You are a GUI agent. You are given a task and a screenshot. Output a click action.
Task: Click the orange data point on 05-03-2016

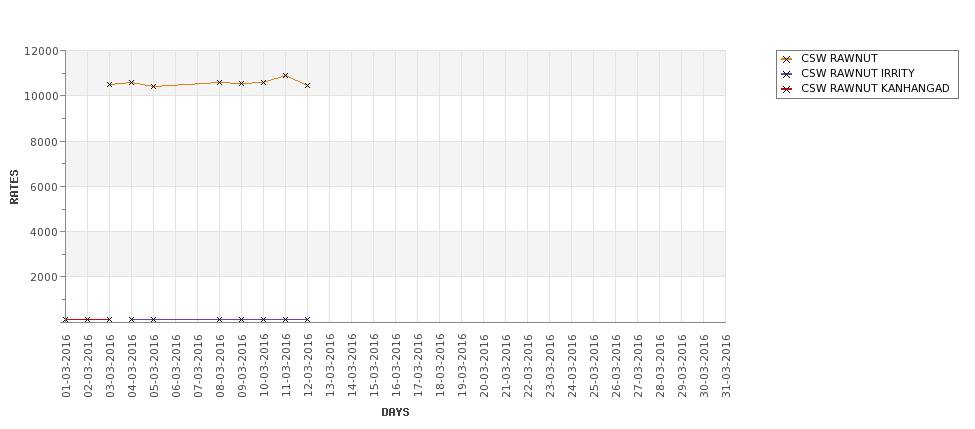(154, 86)
